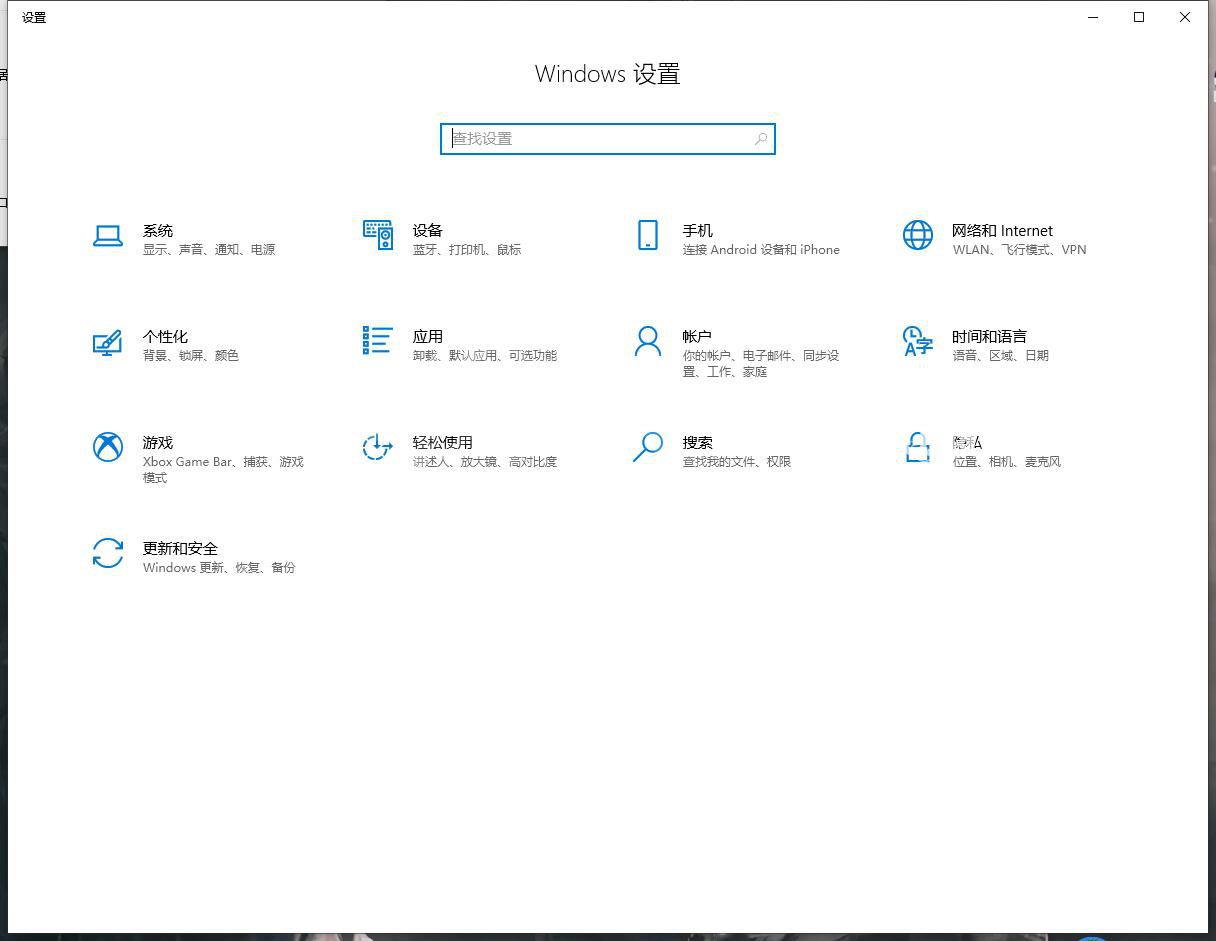Click text WLAN、飞行模式、VPN
1216x941 pixels.
[x=1020, y=250]
